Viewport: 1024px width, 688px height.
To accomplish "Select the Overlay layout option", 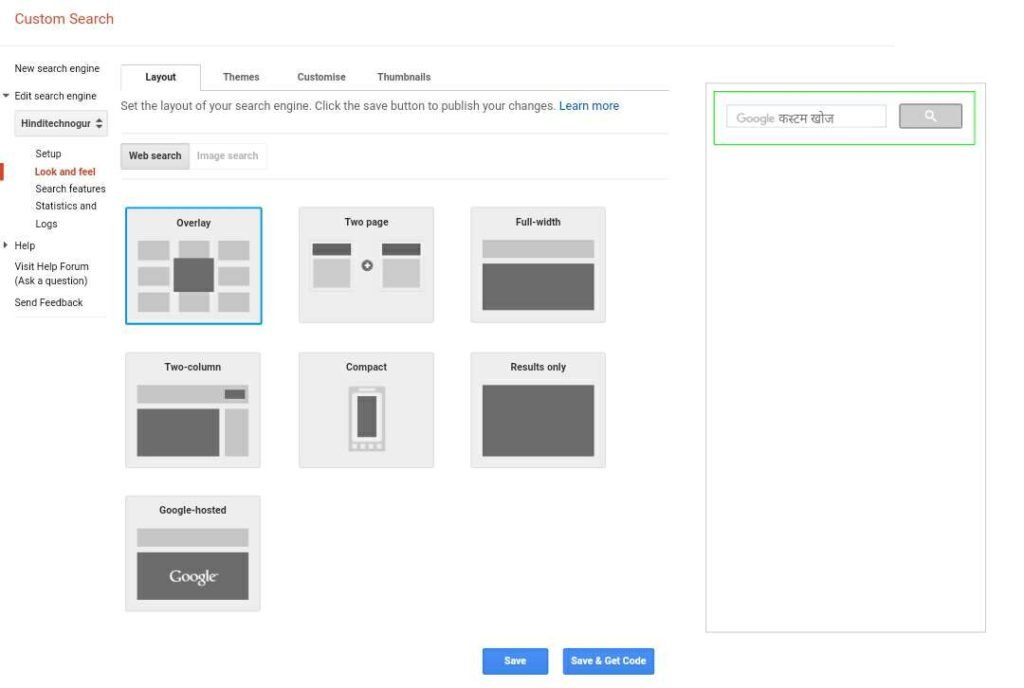I will (x=193, y=266).
